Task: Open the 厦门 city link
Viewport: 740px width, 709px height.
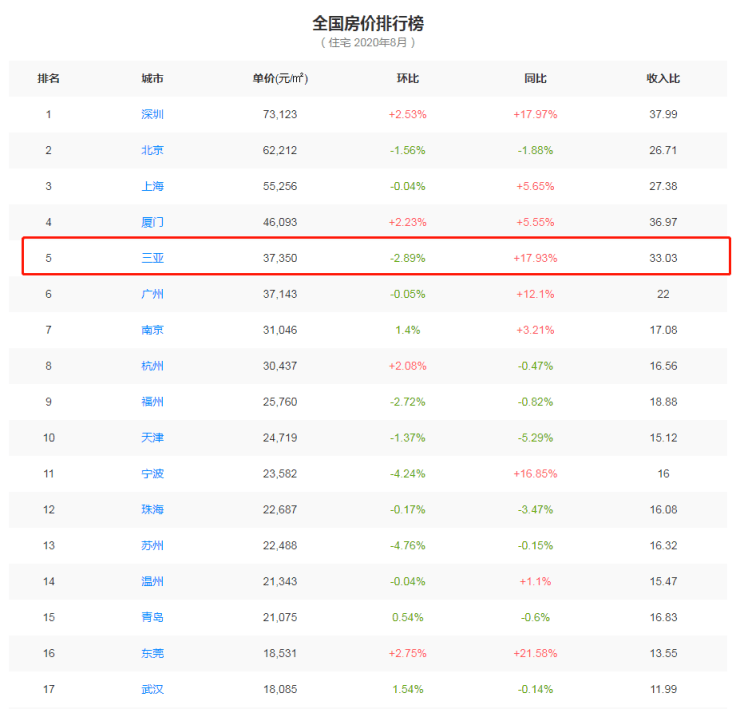Action: [152, 222]
